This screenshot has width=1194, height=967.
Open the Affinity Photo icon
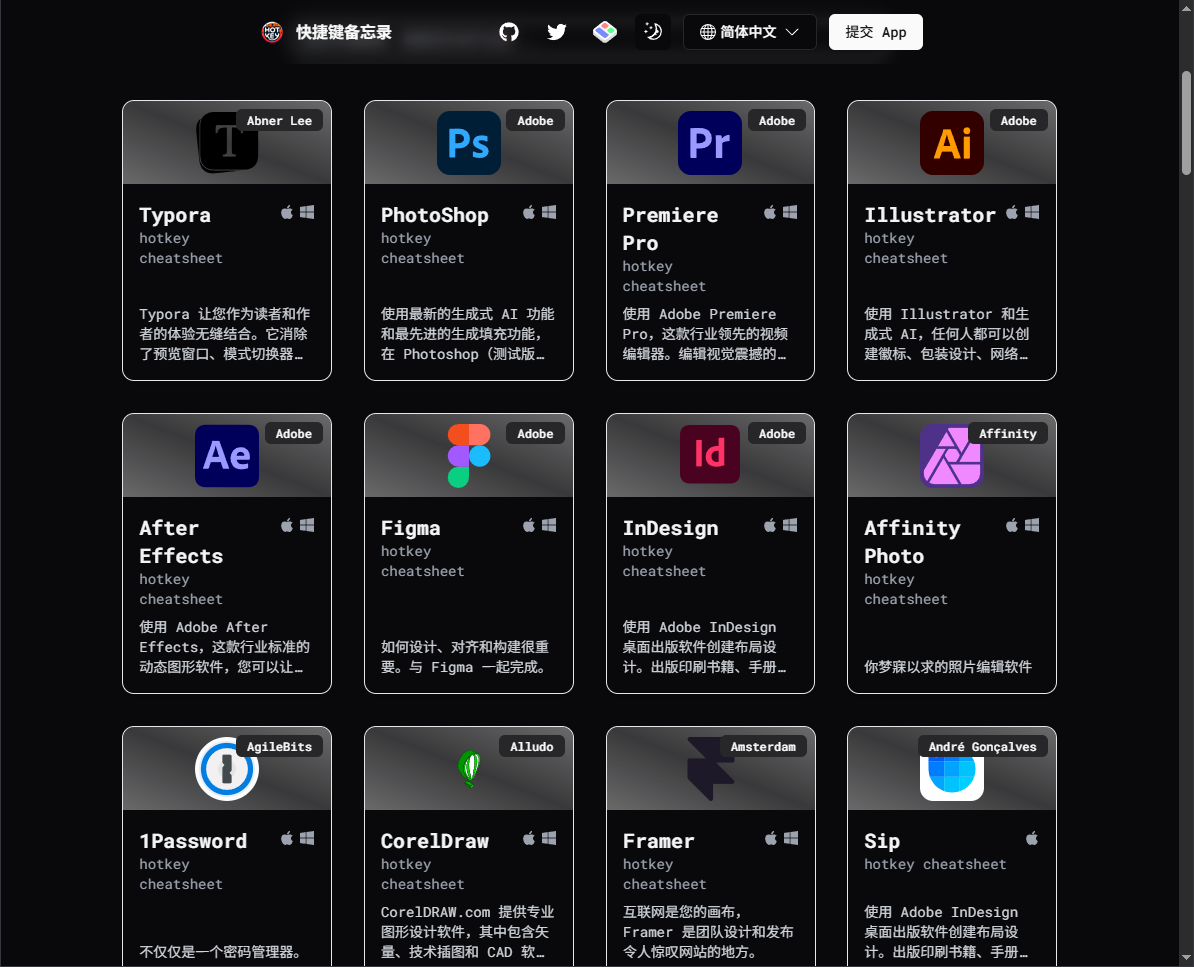point(951,456)
